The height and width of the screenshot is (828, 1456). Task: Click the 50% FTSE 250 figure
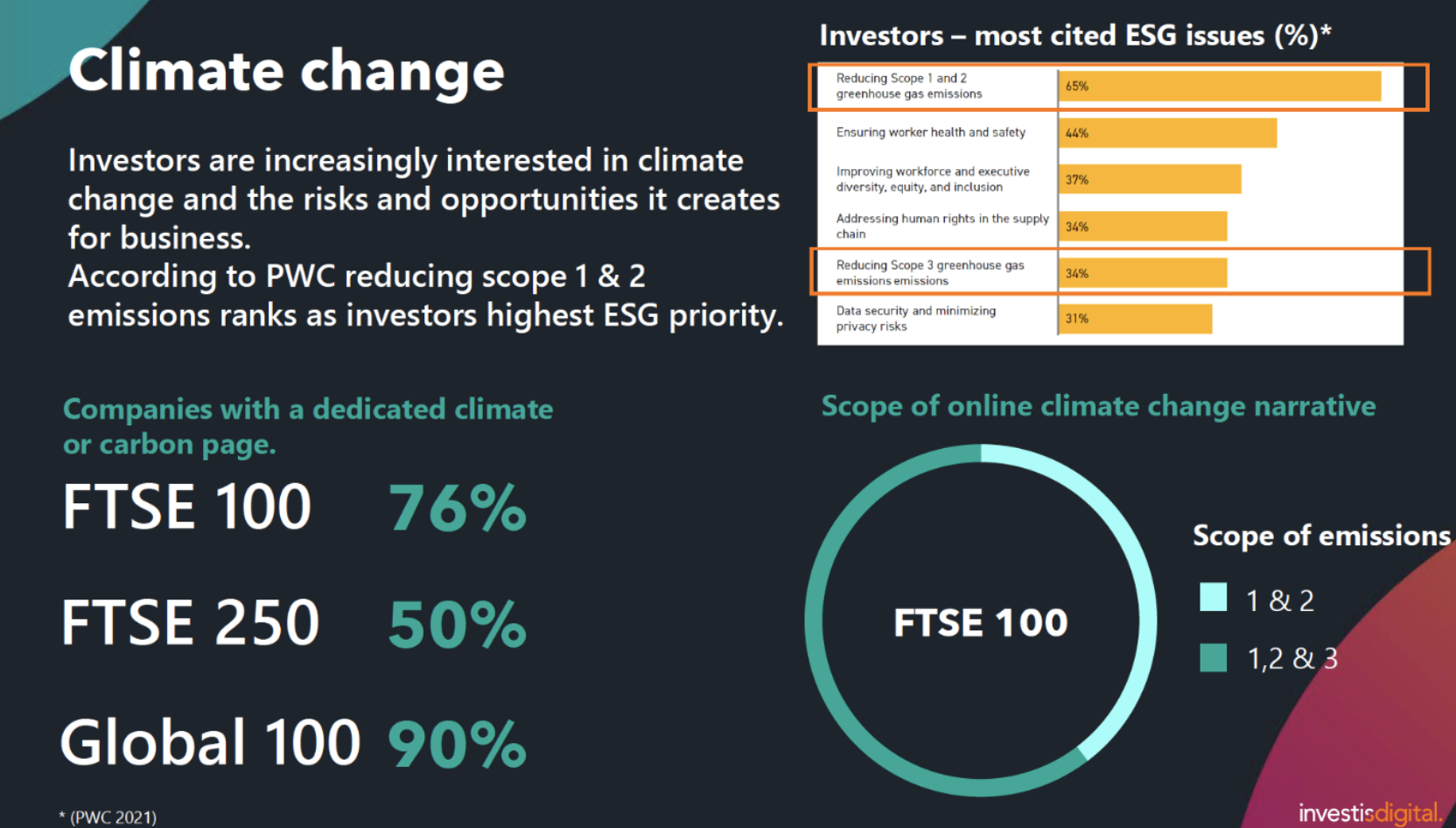(x=457, y=624)
